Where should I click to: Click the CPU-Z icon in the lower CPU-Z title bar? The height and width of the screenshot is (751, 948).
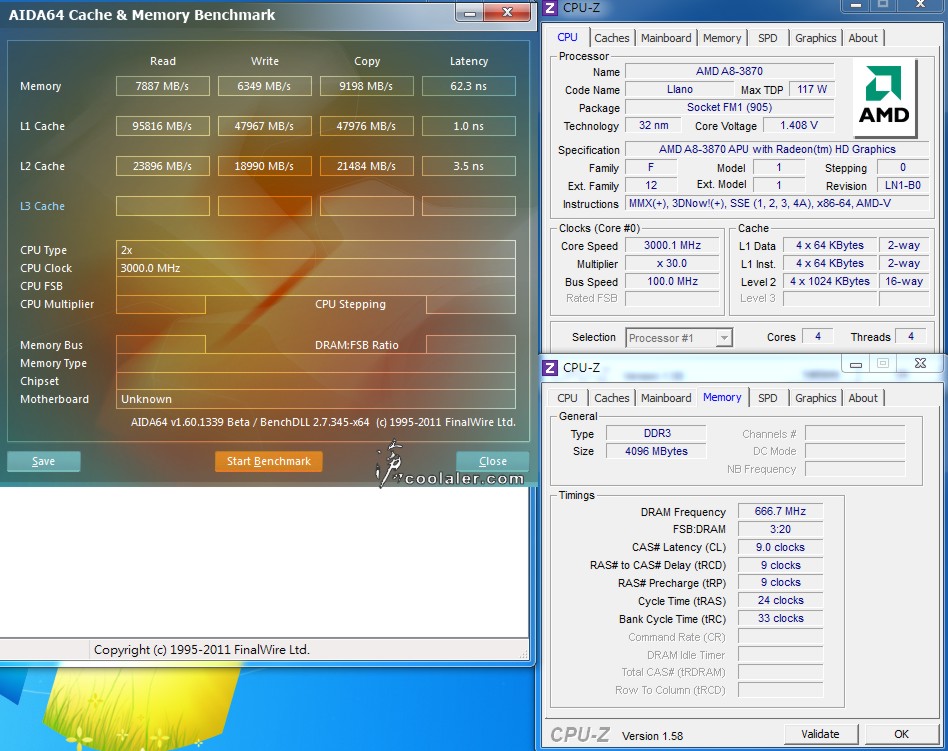(550, 368)
